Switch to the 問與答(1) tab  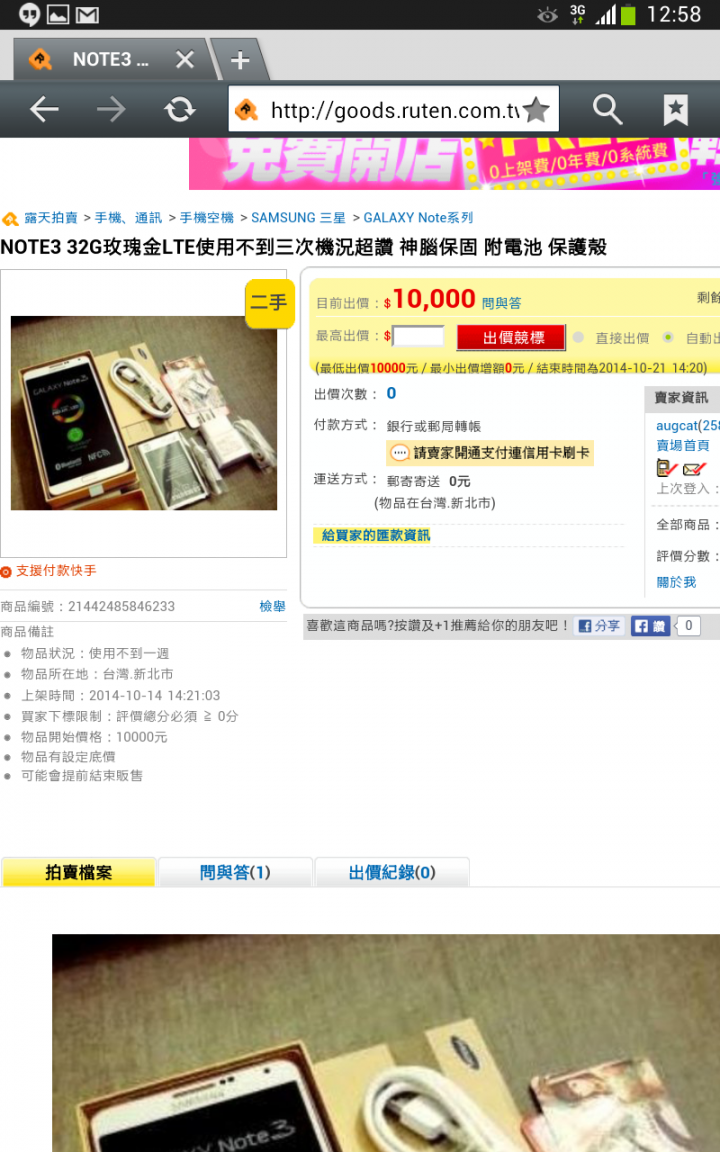click(235, 872)
